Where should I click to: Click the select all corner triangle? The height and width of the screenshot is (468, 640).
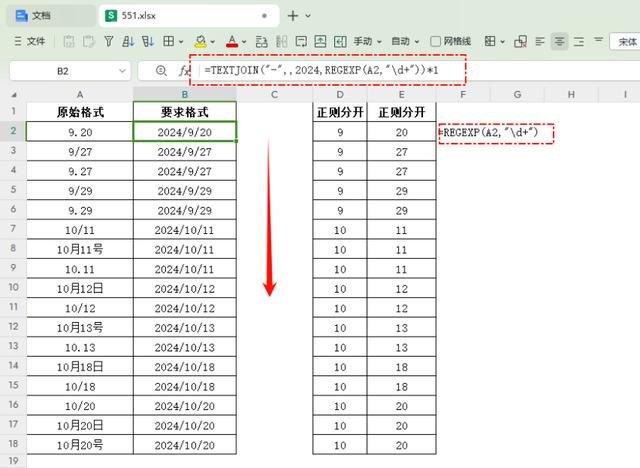click(14, 95)
